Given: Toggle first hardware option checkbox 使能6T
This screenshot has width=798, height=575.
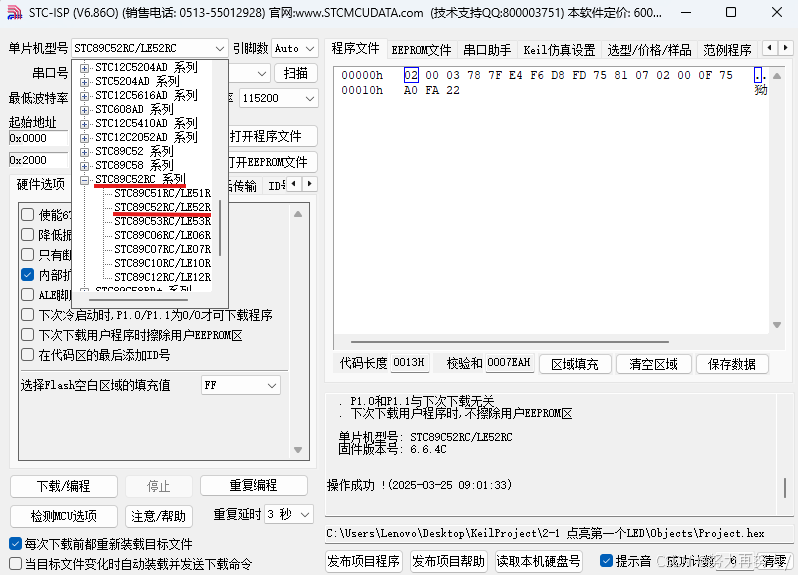Looking at the screenshot, I should point(27,215).
